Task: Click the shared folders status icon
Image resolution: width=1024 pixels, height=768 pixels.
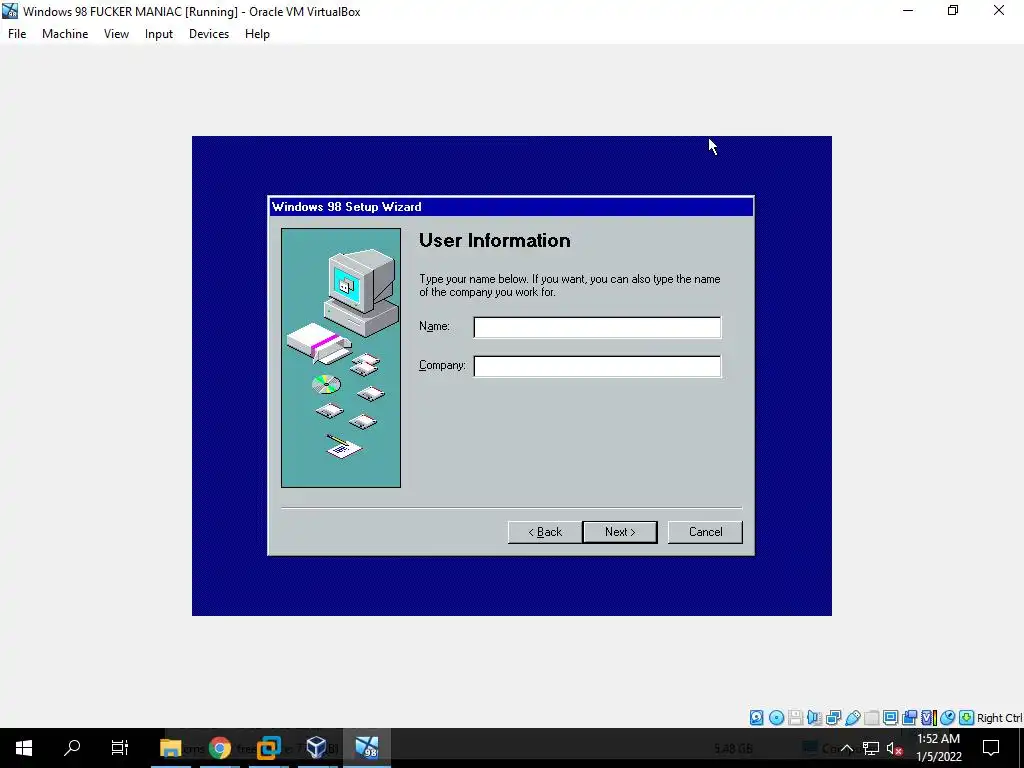Action: [x=871, y=718]
